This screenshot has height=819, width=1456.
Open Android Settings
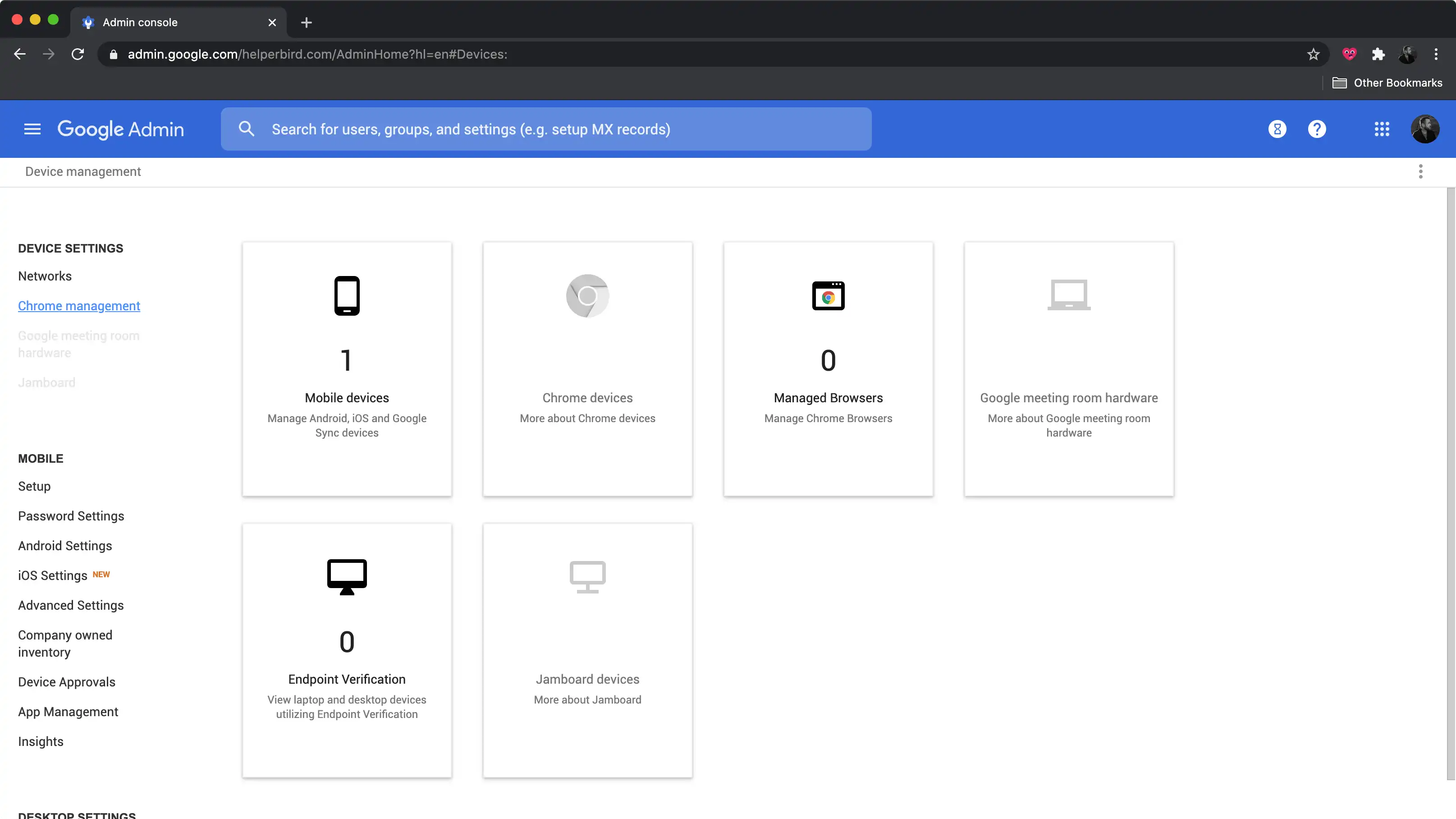coord(65,546)
